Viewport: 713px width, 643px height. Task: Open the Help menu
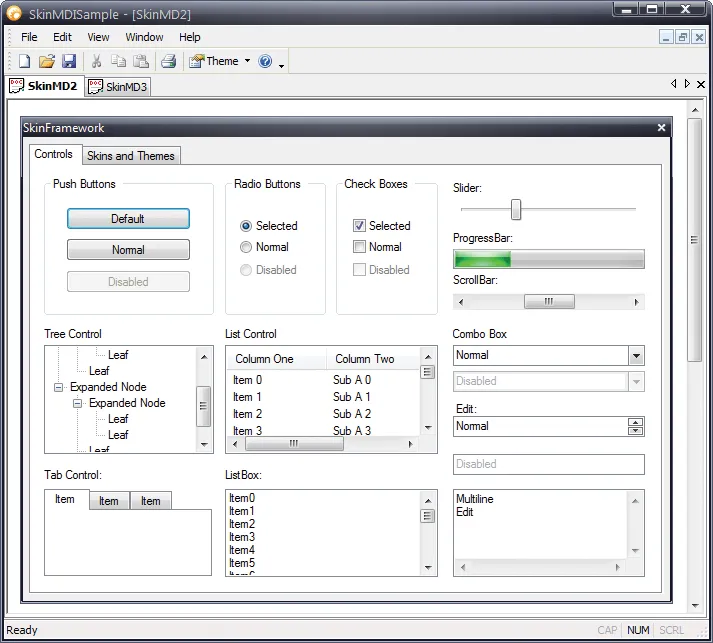[190, 37]
